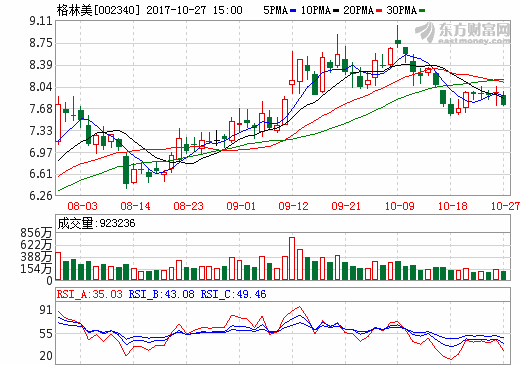
Task: Click the green 30PMA legend swatch
Action: (422, 11)
